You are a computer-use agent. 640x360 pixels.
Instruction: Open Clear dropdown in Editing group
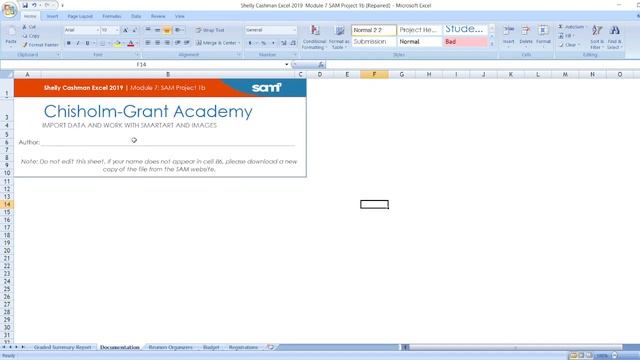pos(569,45)
